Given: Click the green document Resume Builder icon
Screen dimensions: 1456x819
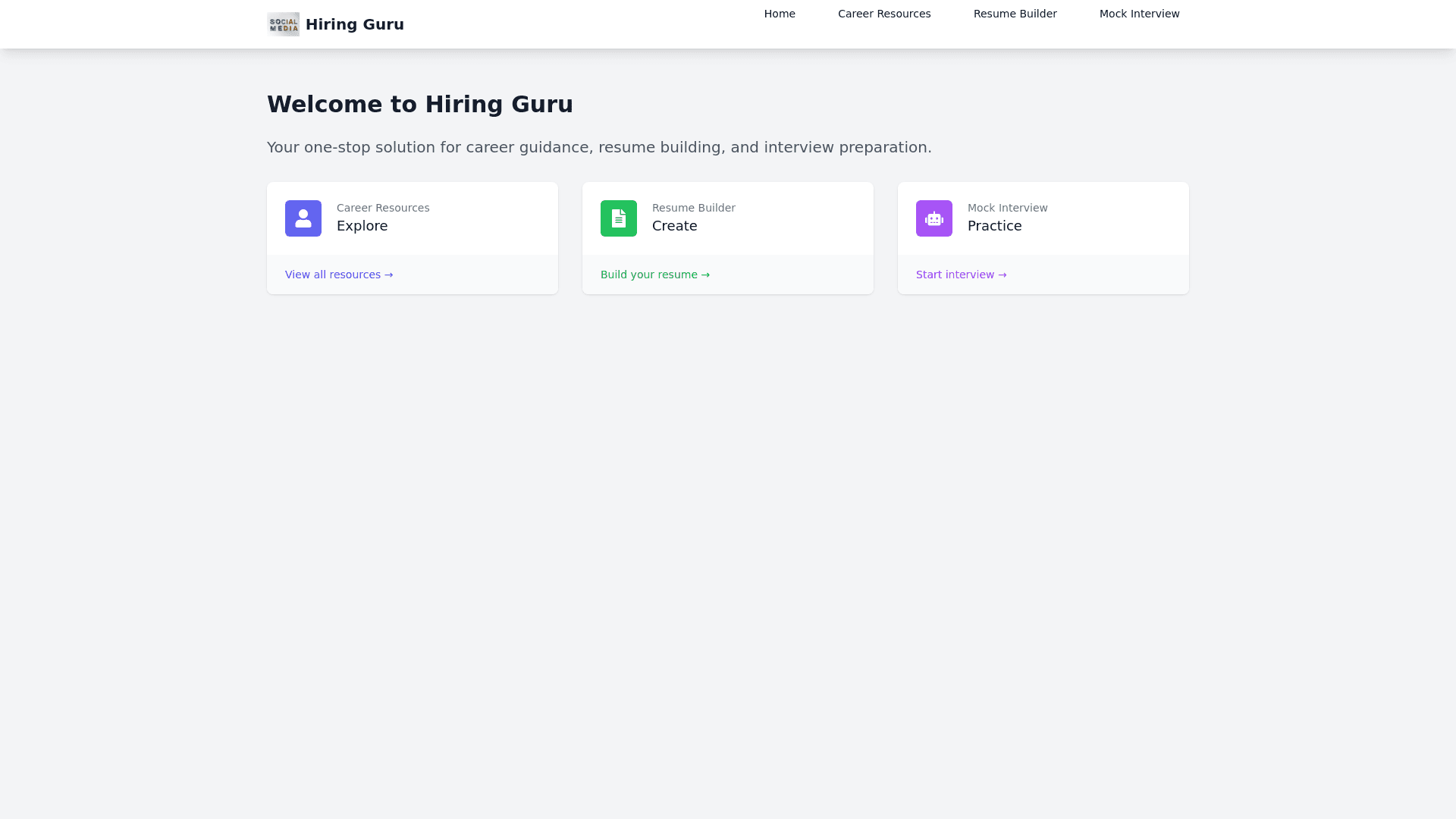Looking at the screenshot, I should tap(619, 218).
